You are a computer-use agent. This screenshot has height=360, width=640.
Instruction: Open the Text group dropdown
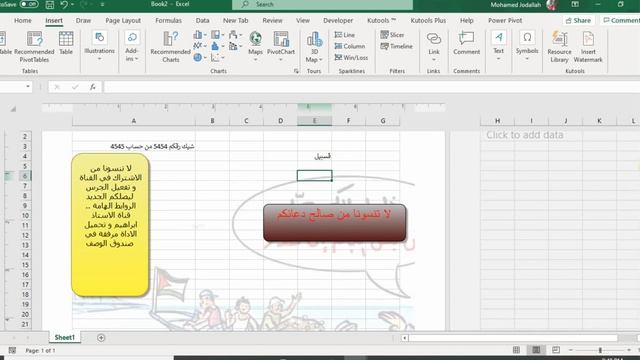tap(498, 46)
